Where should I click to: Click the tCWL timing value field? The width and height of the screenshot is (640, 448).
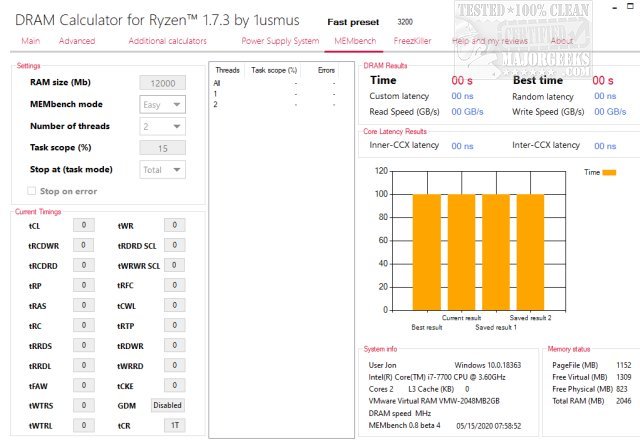tap(175, 305)
